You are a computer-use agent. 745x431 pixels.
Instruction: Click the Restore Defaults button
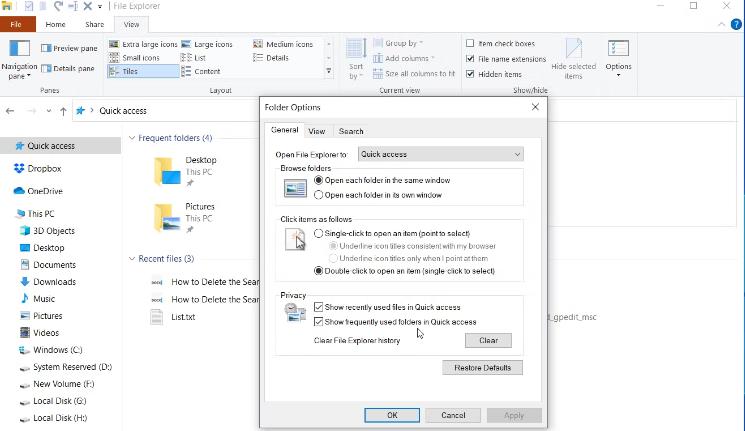point(482,368)
